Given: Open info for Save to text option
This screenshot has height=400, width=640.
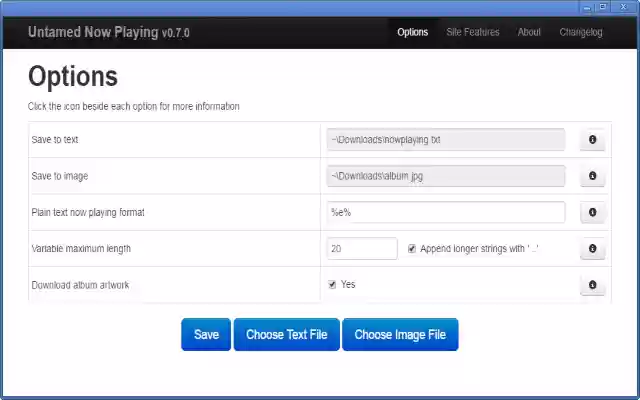Looking at the screenshot, I should [592, 140].
